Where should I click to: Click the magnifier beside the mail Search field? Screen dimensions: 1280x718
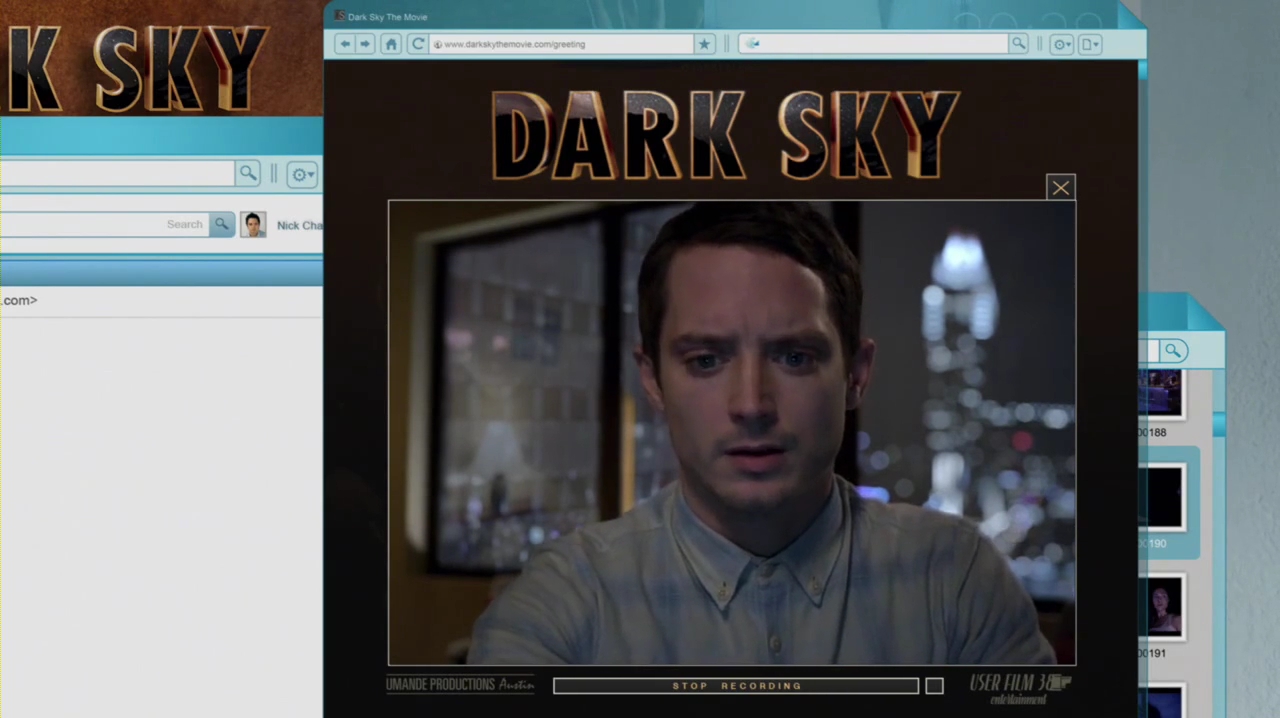[221, 225]
